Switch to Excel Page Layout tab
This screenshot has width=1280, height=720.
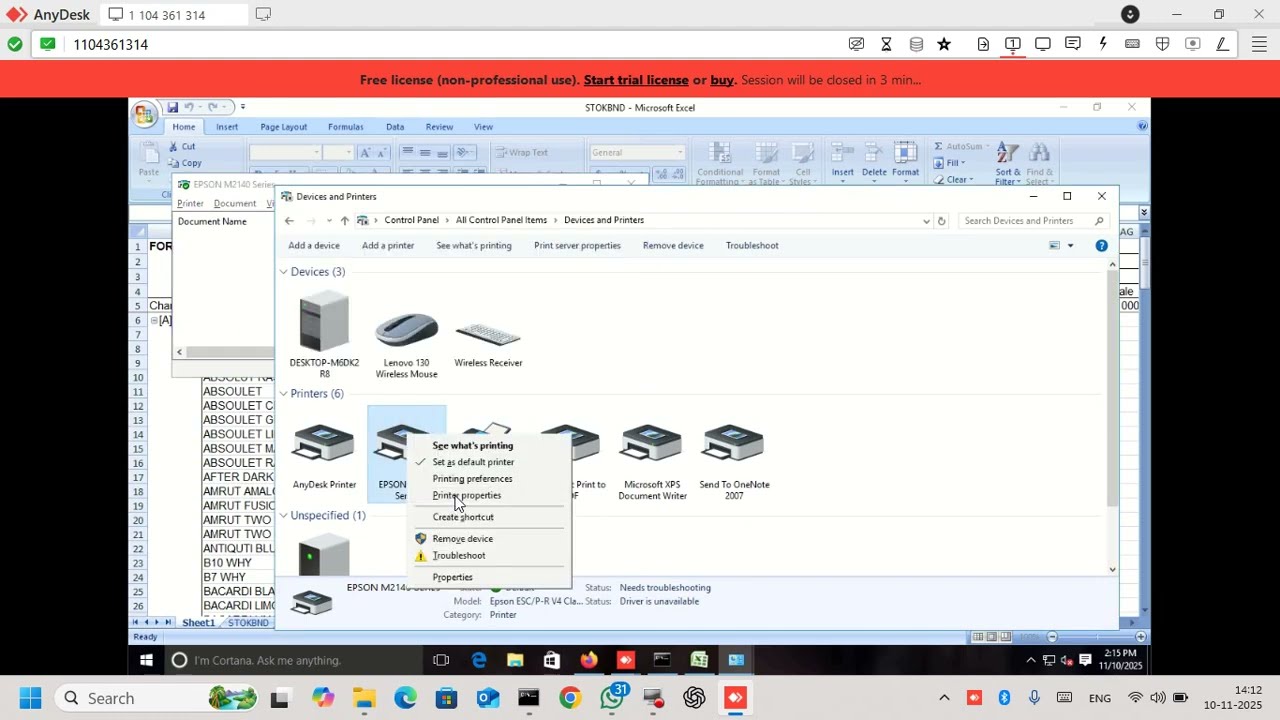[284, 127]
